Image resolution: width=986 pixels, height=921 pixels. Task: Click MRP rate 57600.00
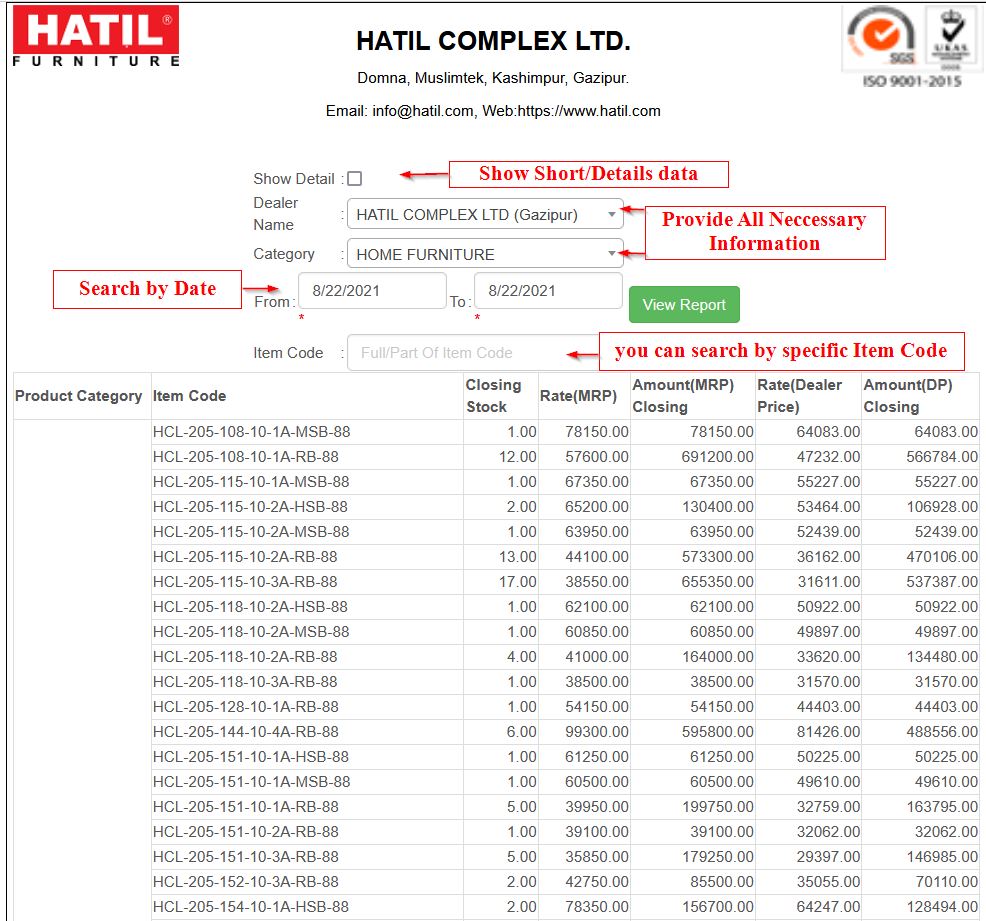pos(597,457)
